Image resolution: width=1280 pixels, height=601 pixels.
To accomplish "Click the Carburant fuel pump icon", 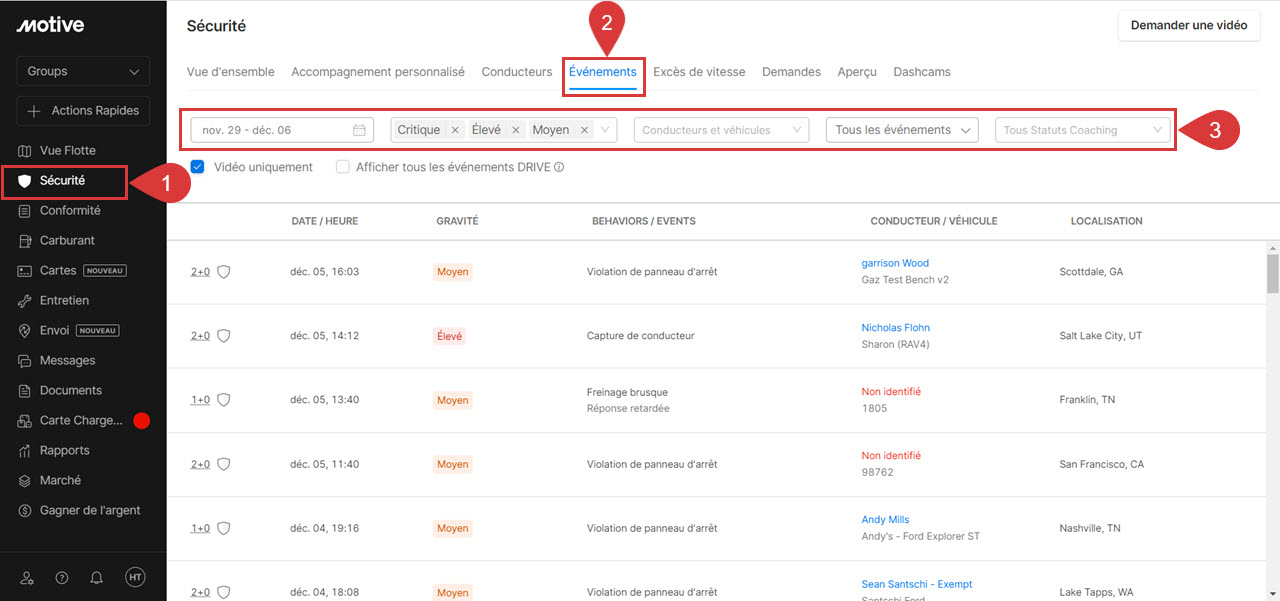I will (25, 241).
